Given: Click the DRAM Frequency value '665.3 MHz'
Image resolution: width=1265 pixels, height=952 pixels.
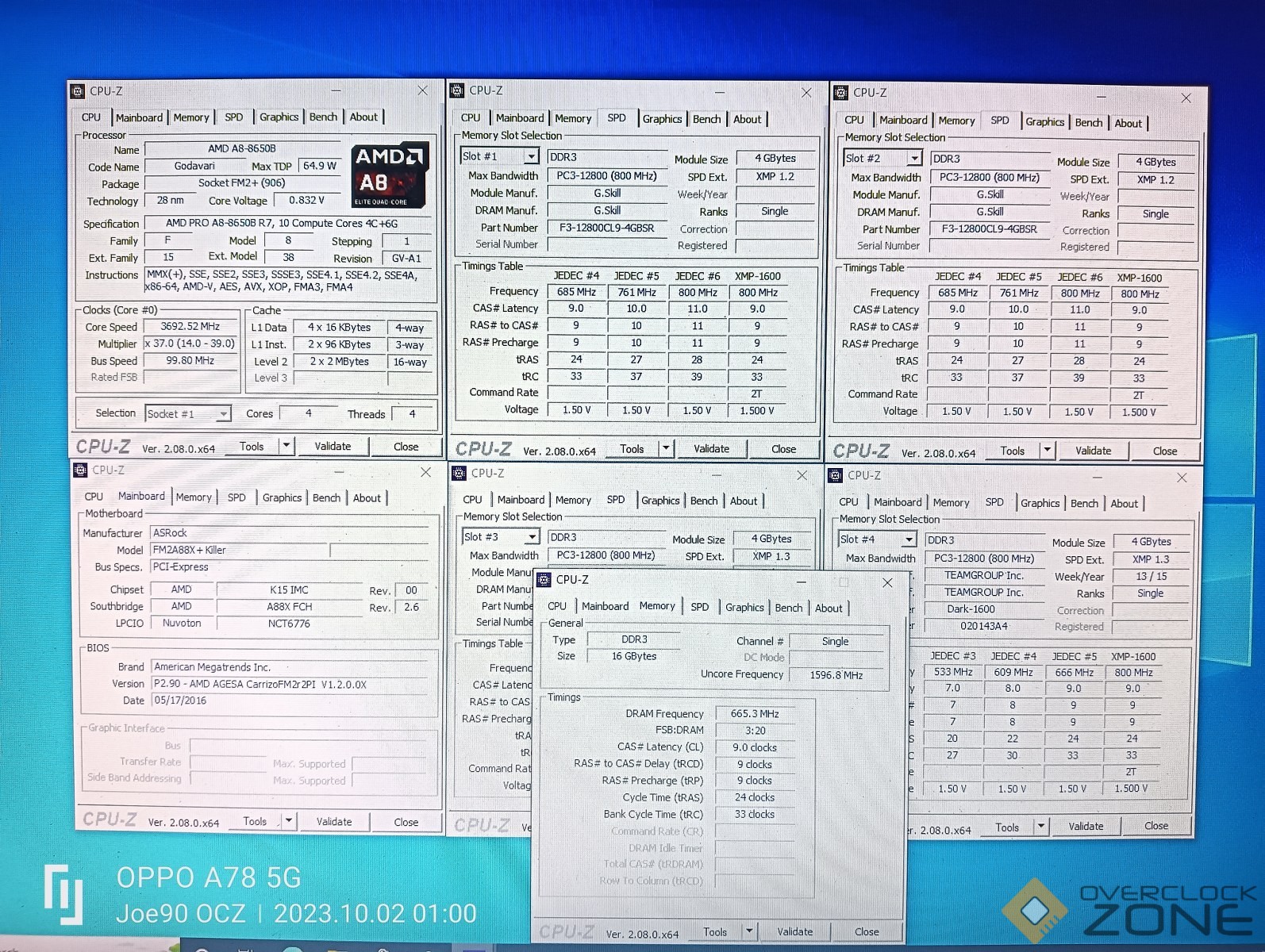Looking at the screenshot, I should (755, 714).
